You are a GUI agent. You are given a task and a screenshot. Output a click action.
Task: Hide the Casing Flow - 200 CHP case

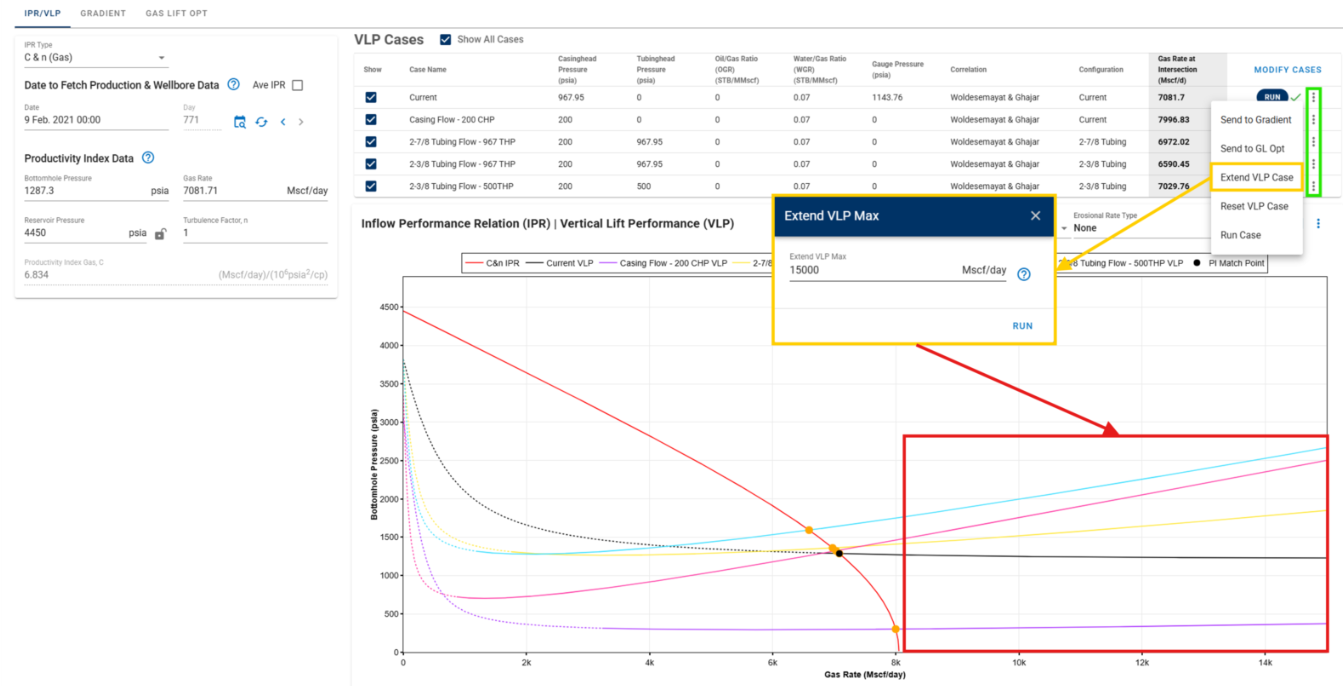[372, 120]
